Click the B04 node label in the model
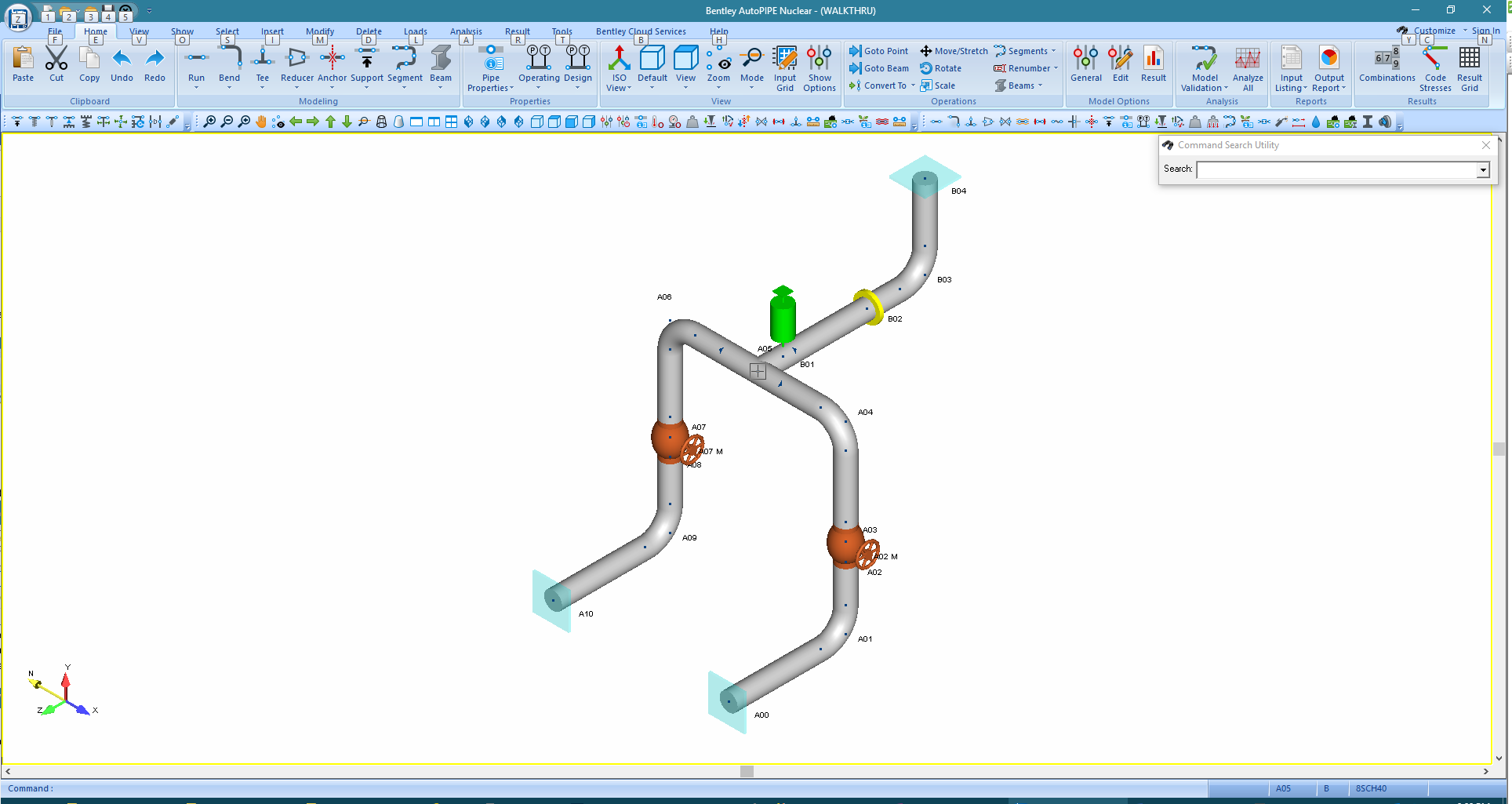 958,191
